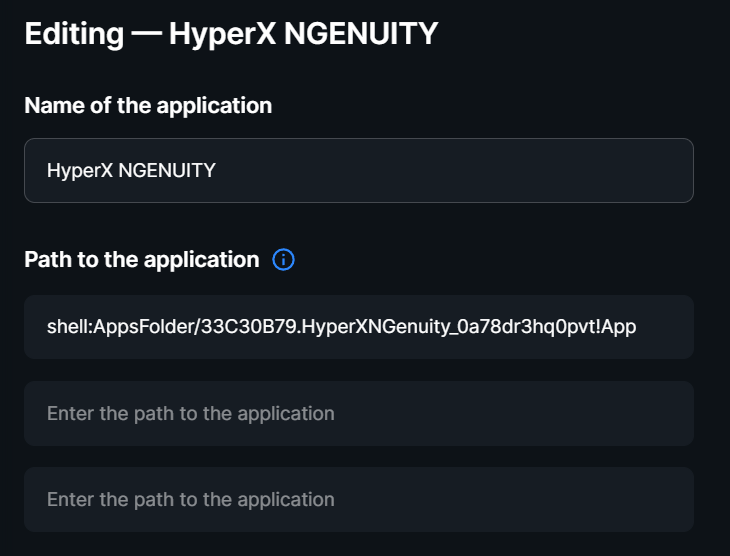The image size is (730, 556).
Task: Click the third application path field
Action: pyautogui.click(x=359, y=500)
